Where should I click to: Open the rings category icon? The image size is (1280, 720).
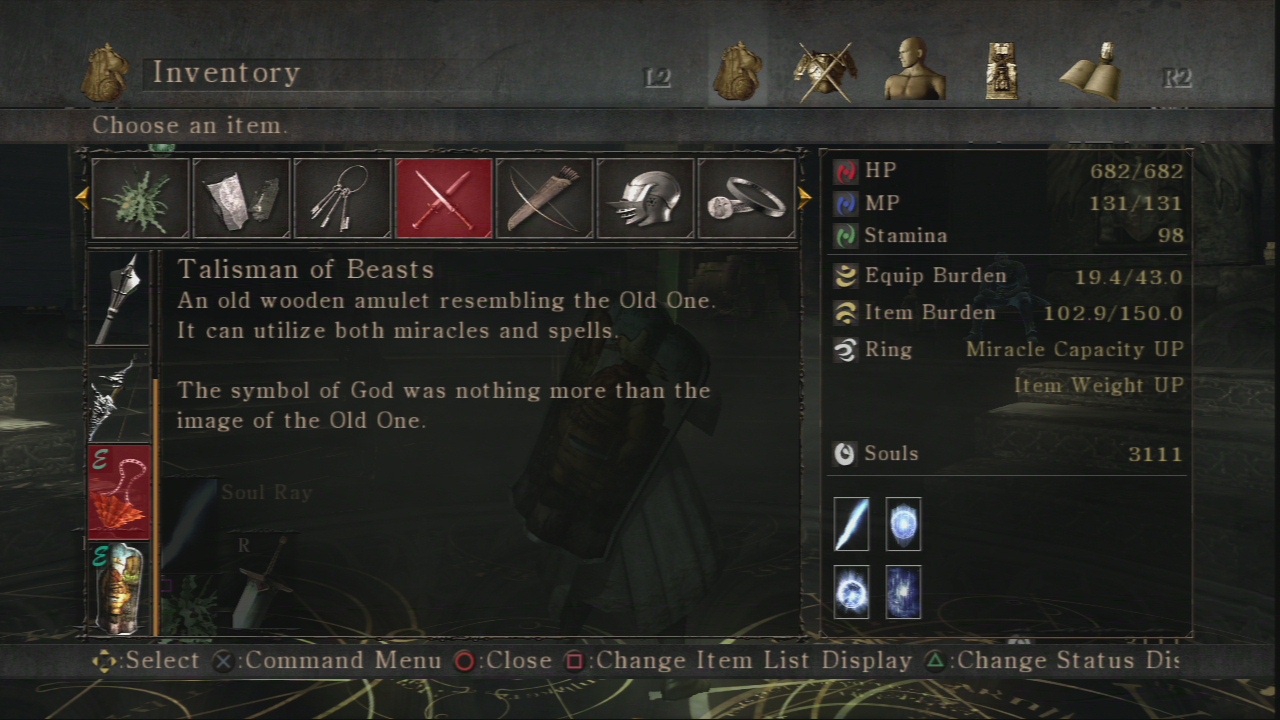[x=746, y=198]
